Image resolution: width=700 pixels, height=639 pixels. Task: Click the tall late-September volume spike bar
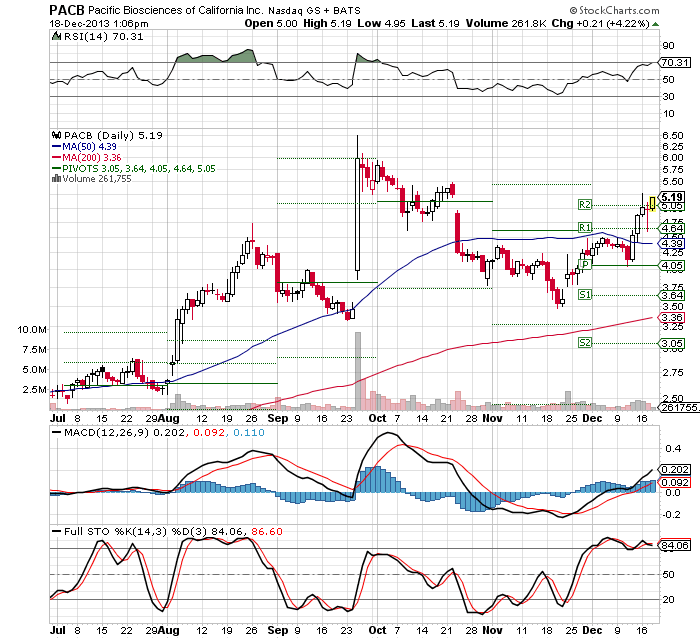pyautogui.click(x=358, y=371)
